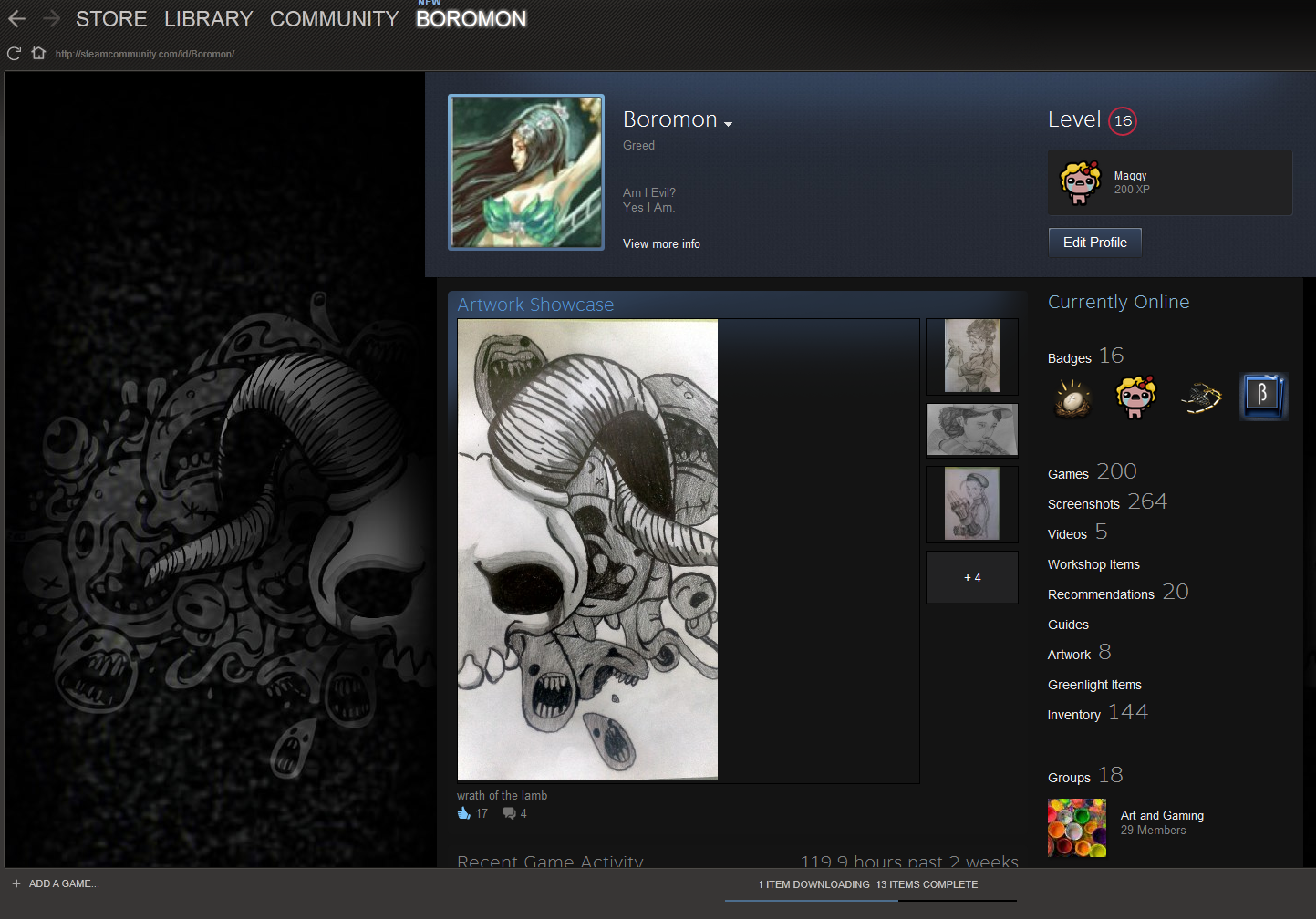Screen dimensions: 1316x919
Task: Click the Maggy avatar in the Level panel
Action: click(x=1079, y=181)
